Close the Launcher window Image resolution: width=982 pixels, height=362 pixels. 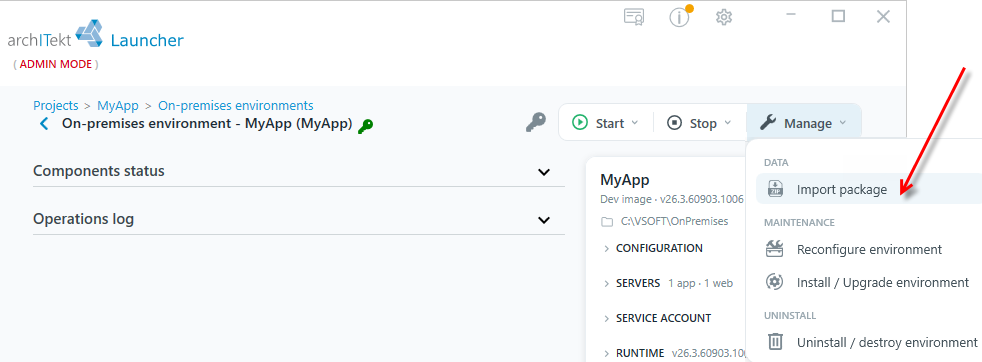click(x=883, y=16)
